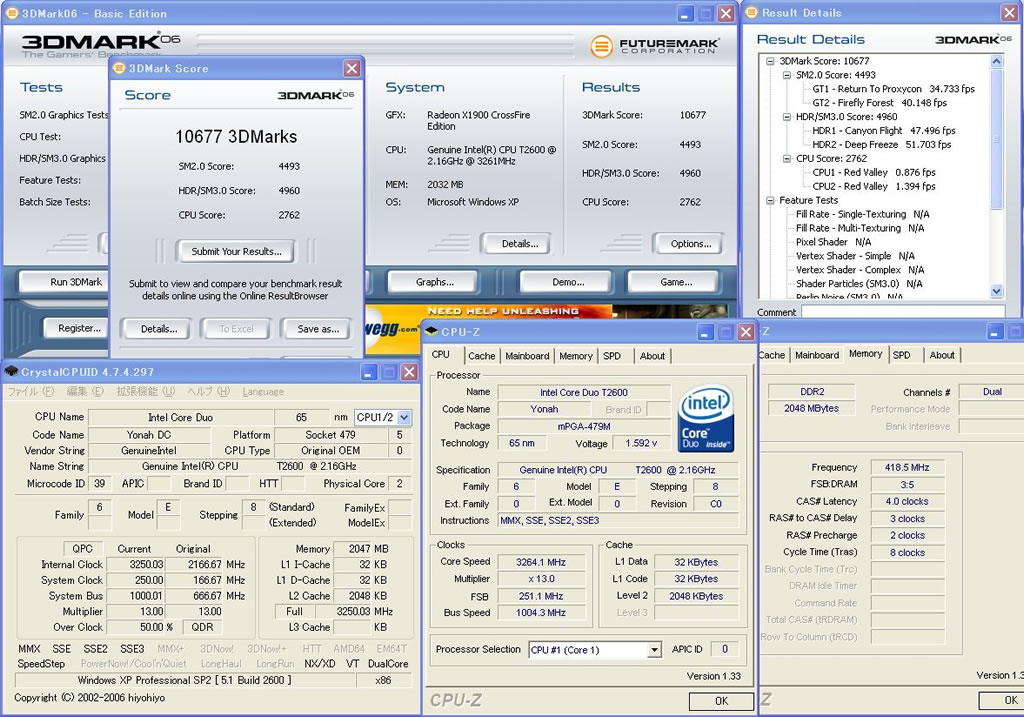Click the Futuremark logo in 3DMark06 window
Viewport: 1024px width, 717px height.
pos(654,46)
